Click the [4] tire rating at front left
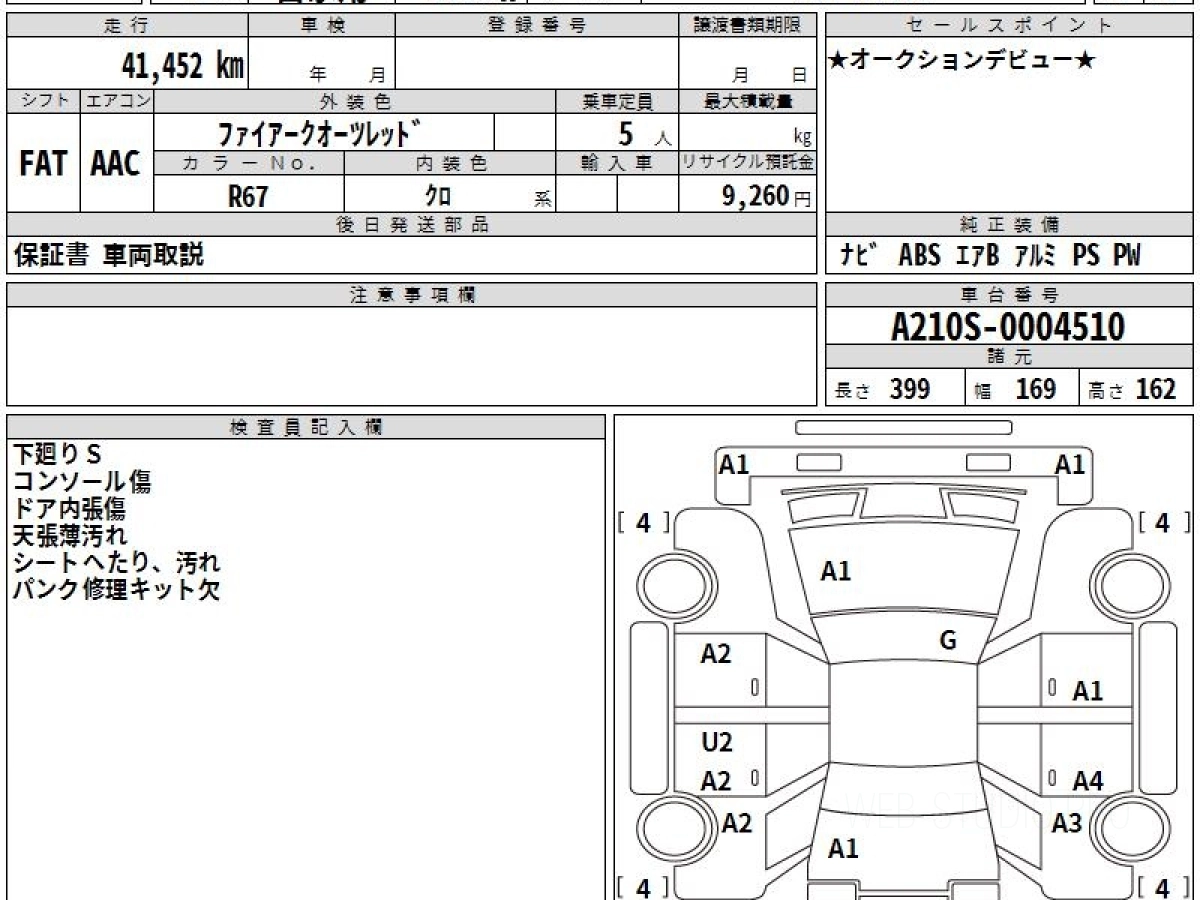Image resolution: width=1200 pixels, height=900 pixels. point(644,523)
